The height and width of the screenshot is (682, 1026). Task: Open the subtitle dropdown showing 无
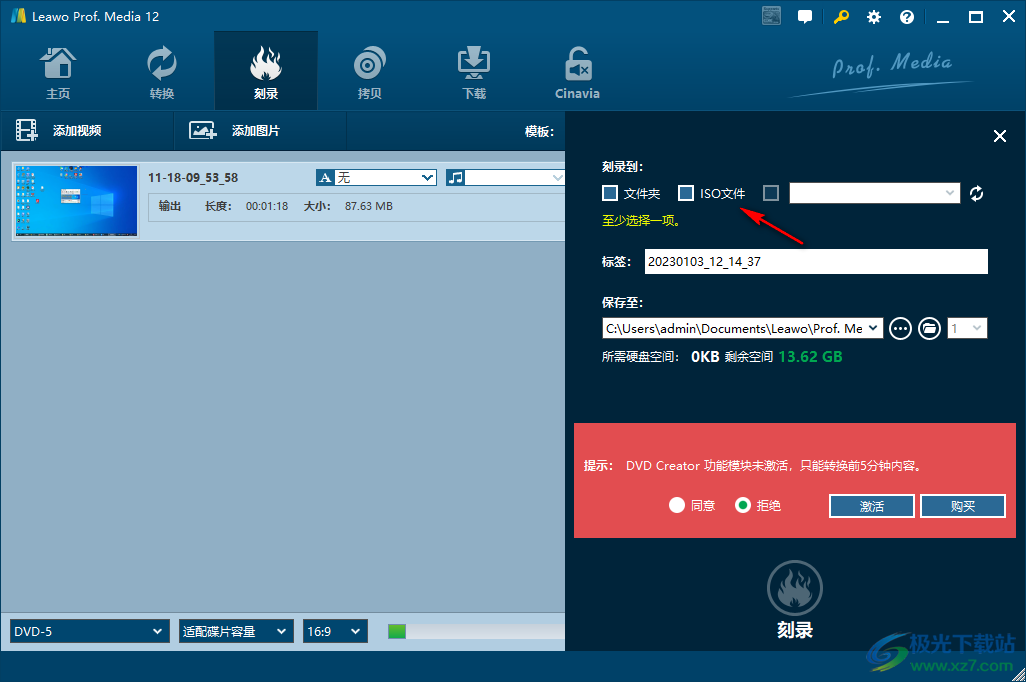point(385,177)
